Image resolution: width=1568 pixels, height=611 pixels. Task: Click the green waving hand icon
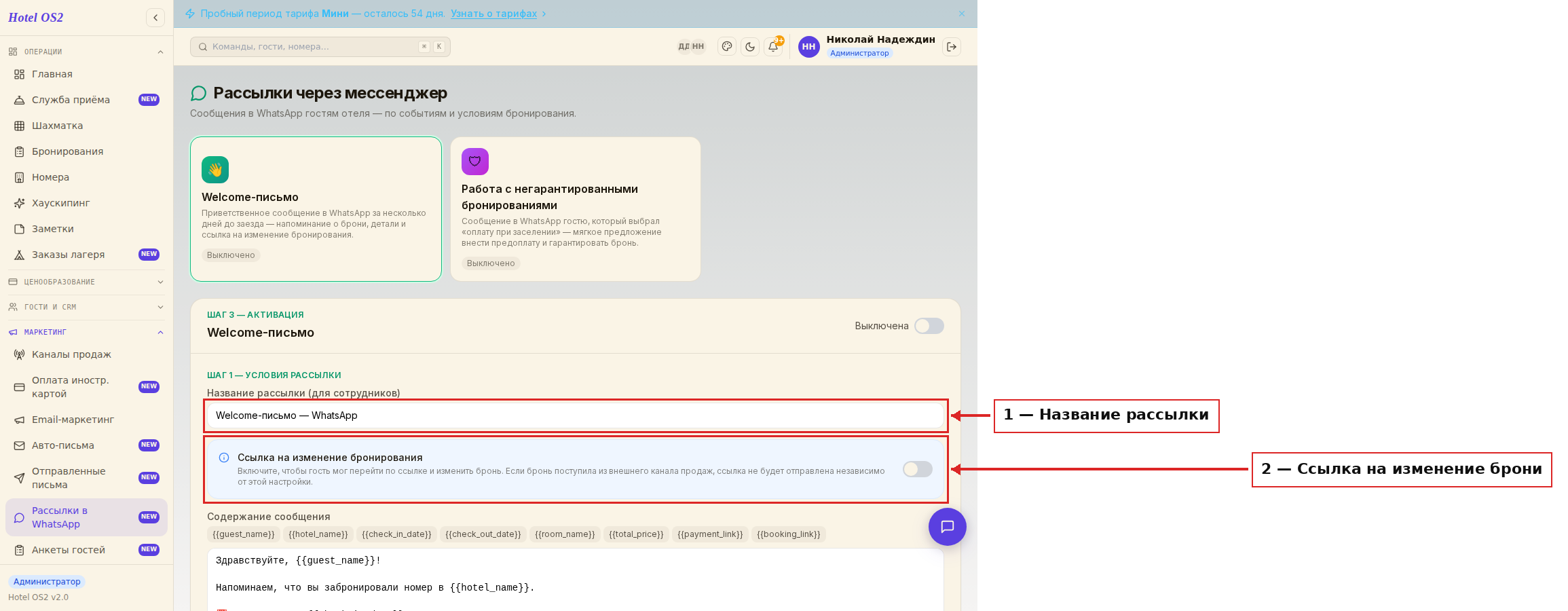pos(215,170)
